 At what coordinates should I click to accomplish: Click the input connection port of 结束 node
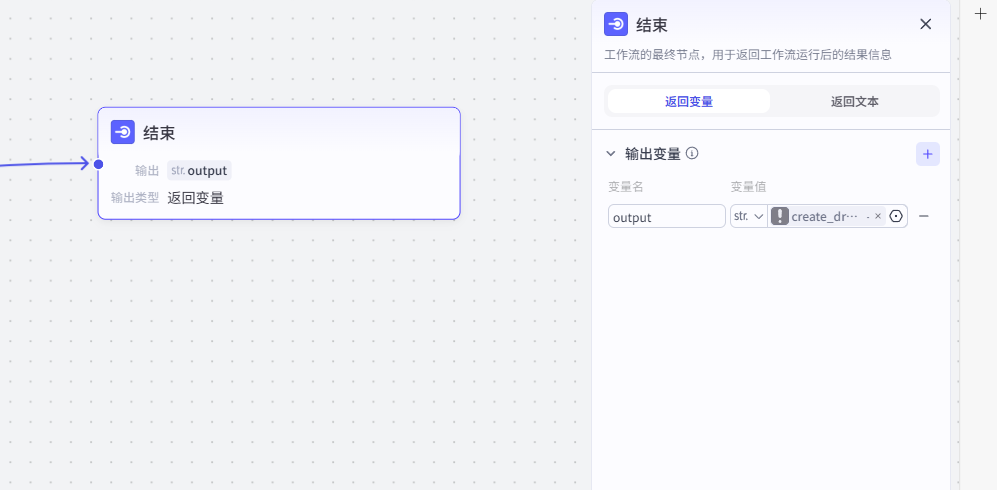[x=98, y=164]
